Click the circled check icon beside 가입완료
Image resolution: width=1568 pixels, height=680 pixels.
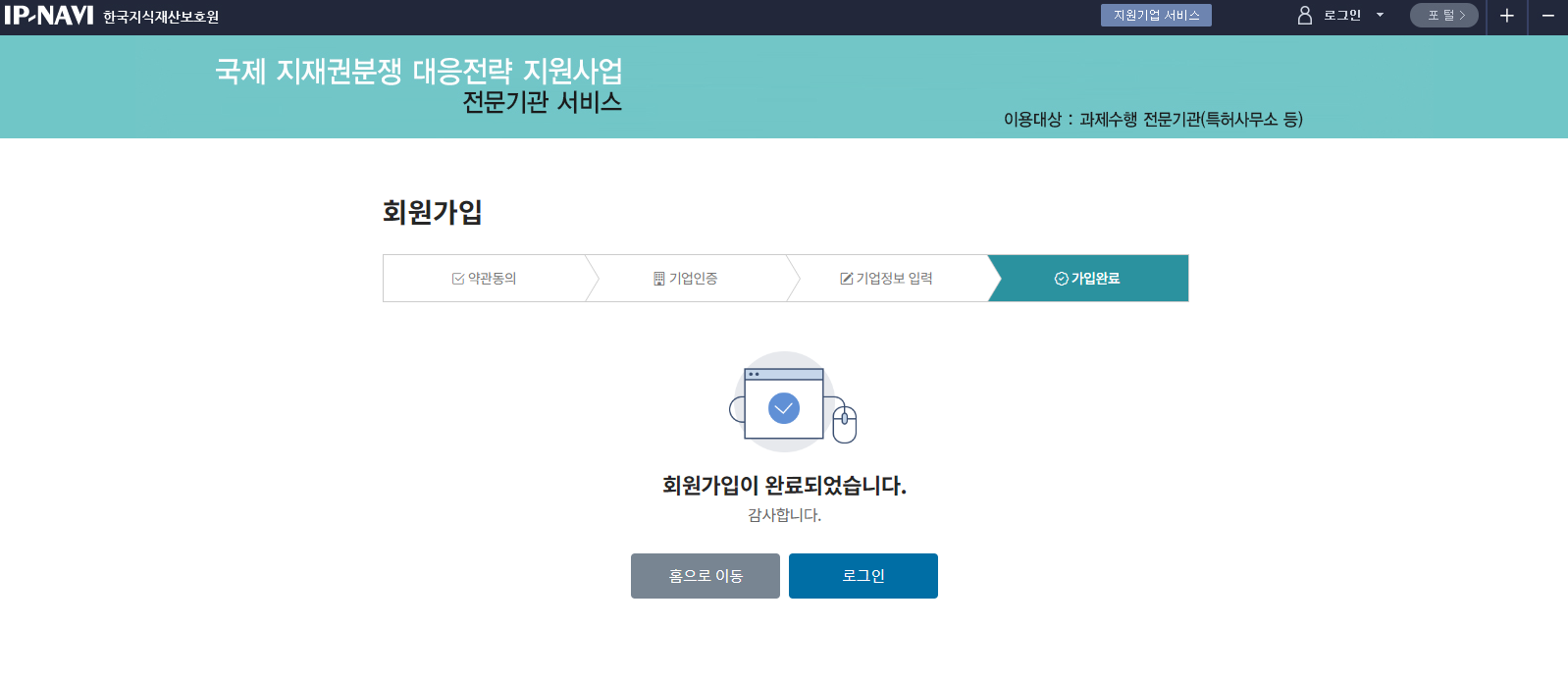coord(1061,279)
